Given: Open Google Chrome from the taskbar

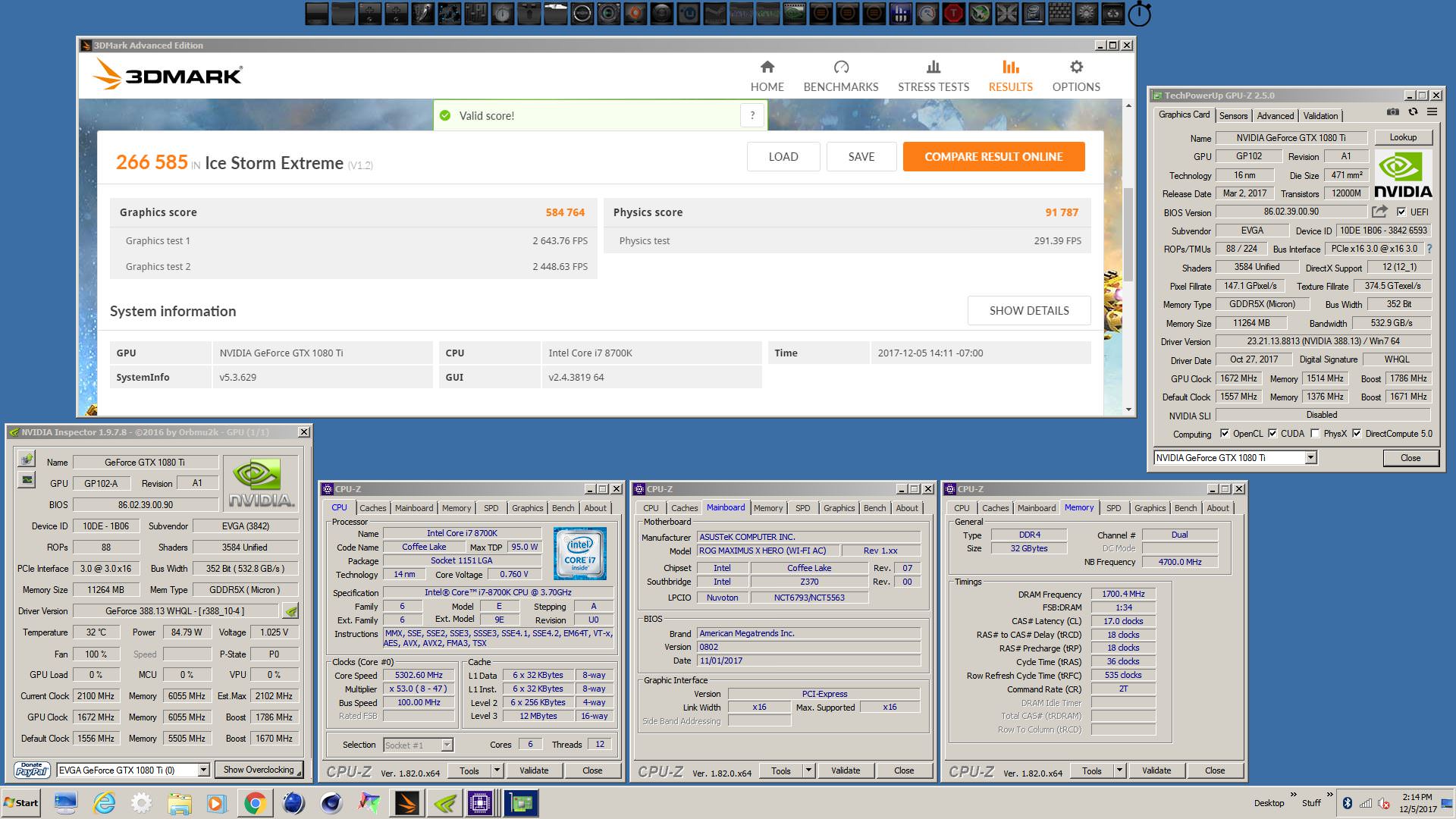Looking at the screenshot, I should [x=255, y=803].
